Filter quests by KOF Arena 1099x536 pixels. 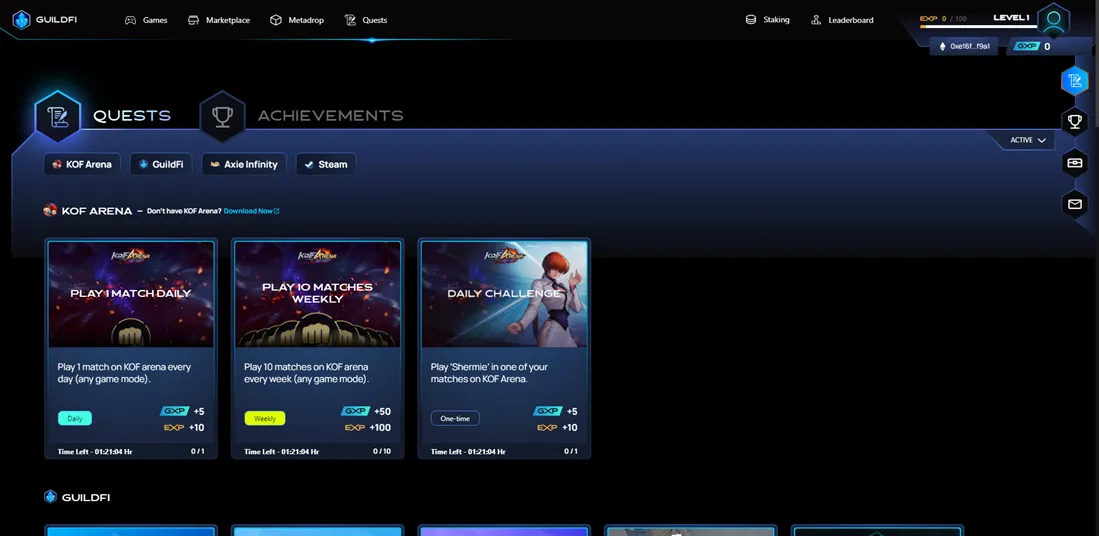coord(82,165)
